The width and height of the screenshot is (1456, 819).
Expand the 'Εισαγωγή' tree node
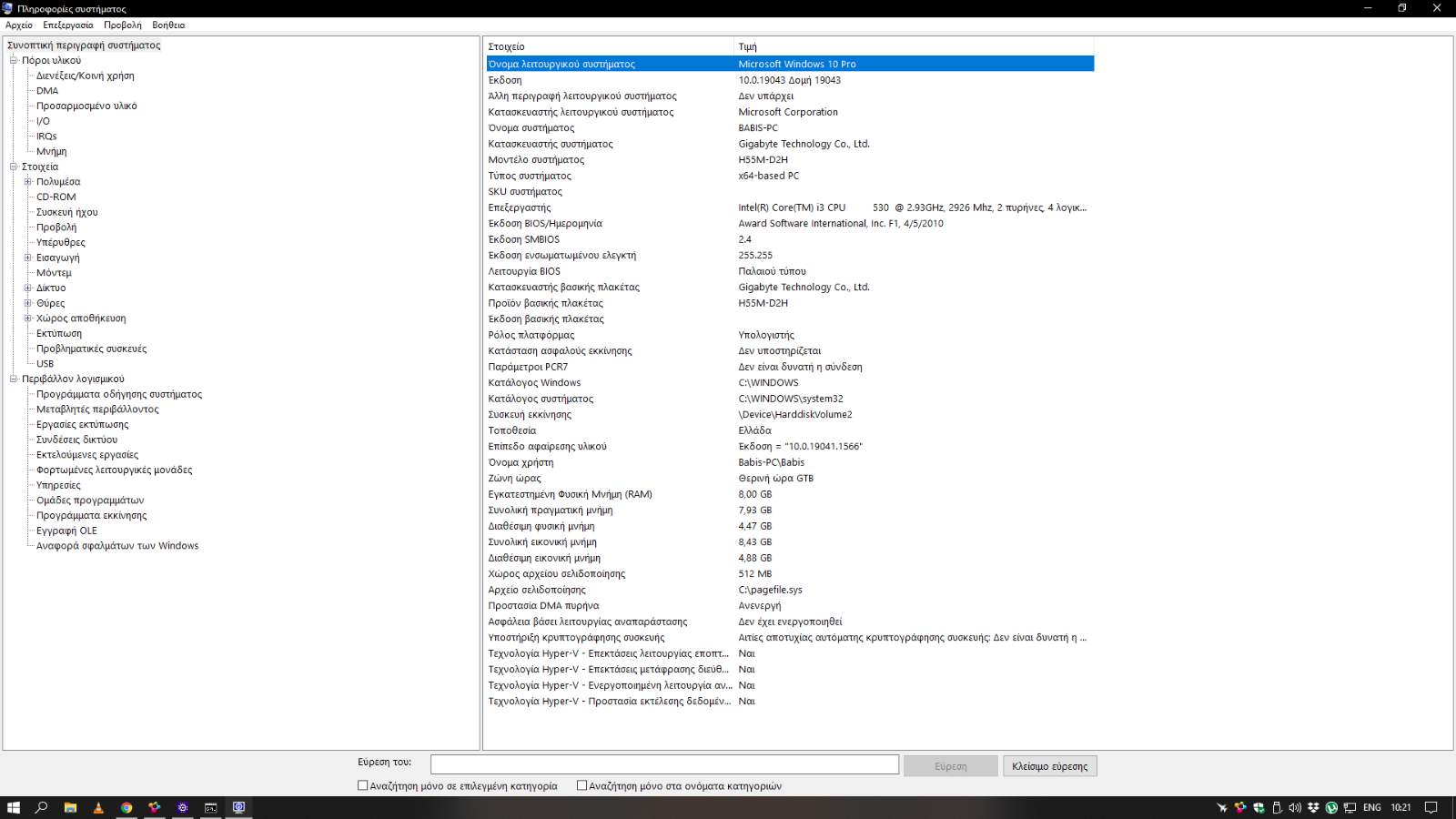pyautogui.click(x=28, y=258)
